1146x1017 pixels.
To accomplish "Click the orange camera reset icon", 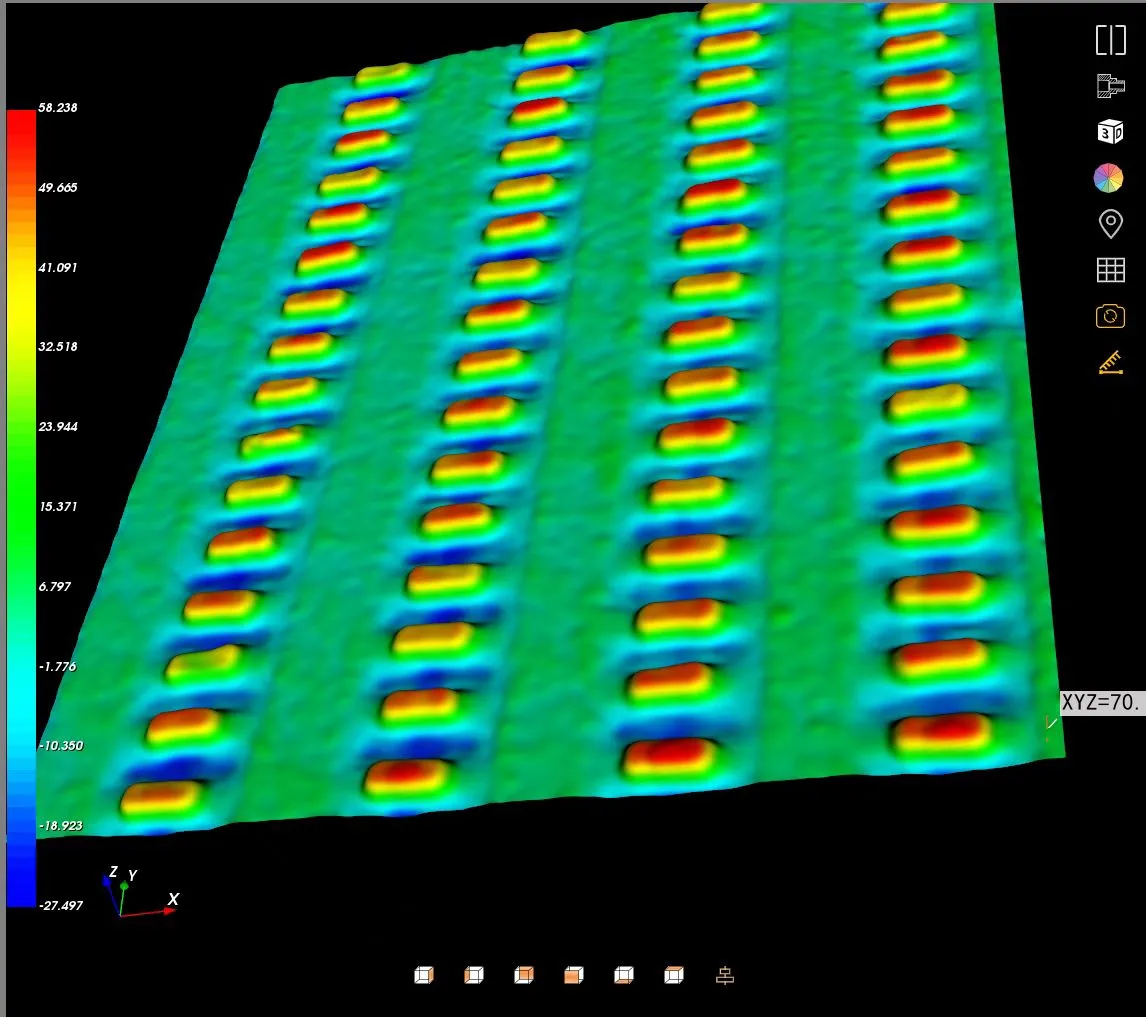I will point(1110,316).
